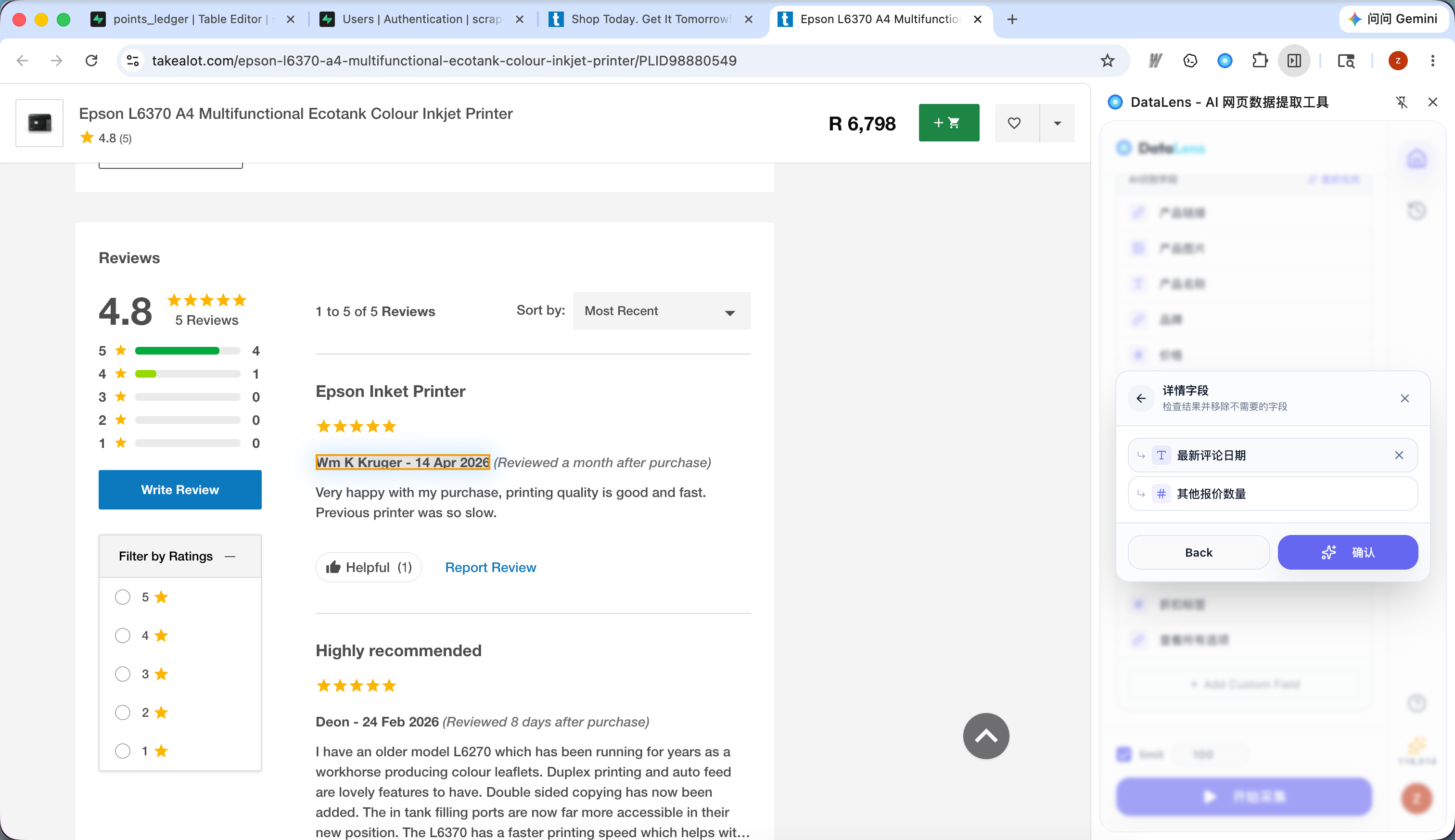This screenshot has width=1455, height=840.
Task: Go back using the 详情字段 arrow
Action: point(1141,398)
